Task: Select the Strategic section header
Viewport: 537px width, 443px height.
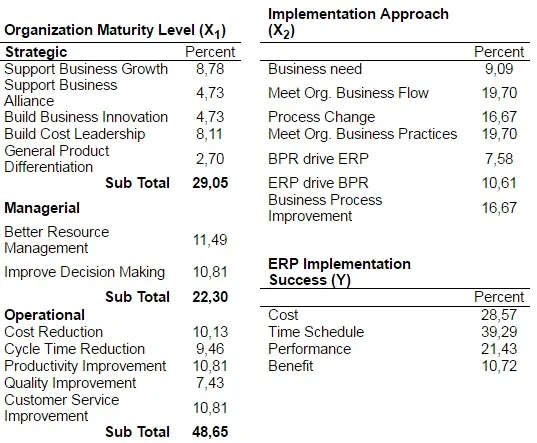Action: tap(36, 52)
